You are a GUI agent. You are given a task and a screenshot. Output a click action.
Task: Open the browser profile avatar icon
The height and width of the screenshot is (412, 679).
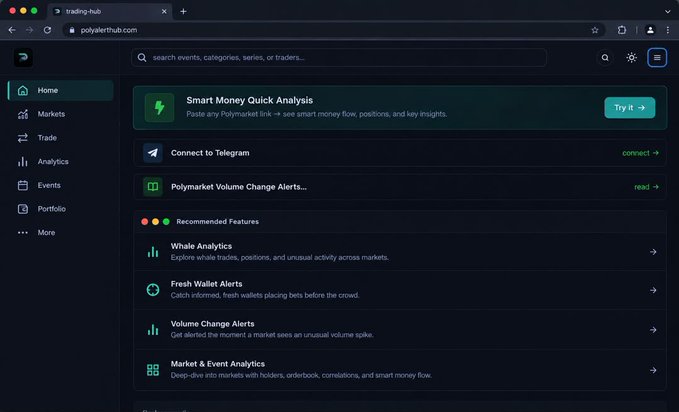click(x=650, y=30)
